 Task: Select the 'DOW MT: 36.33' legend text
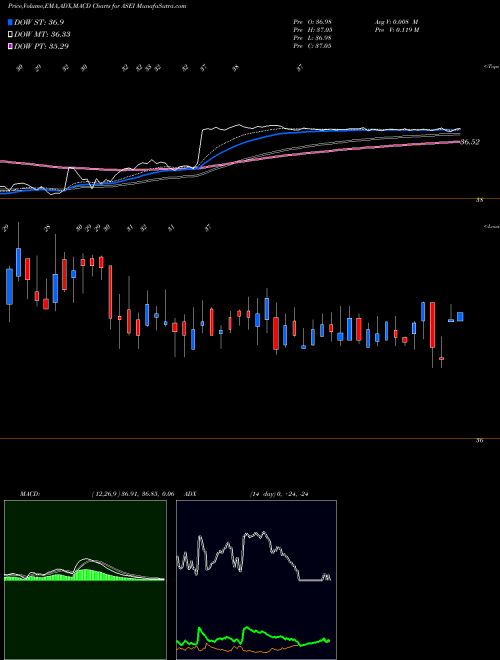click(x=42, y=35)
